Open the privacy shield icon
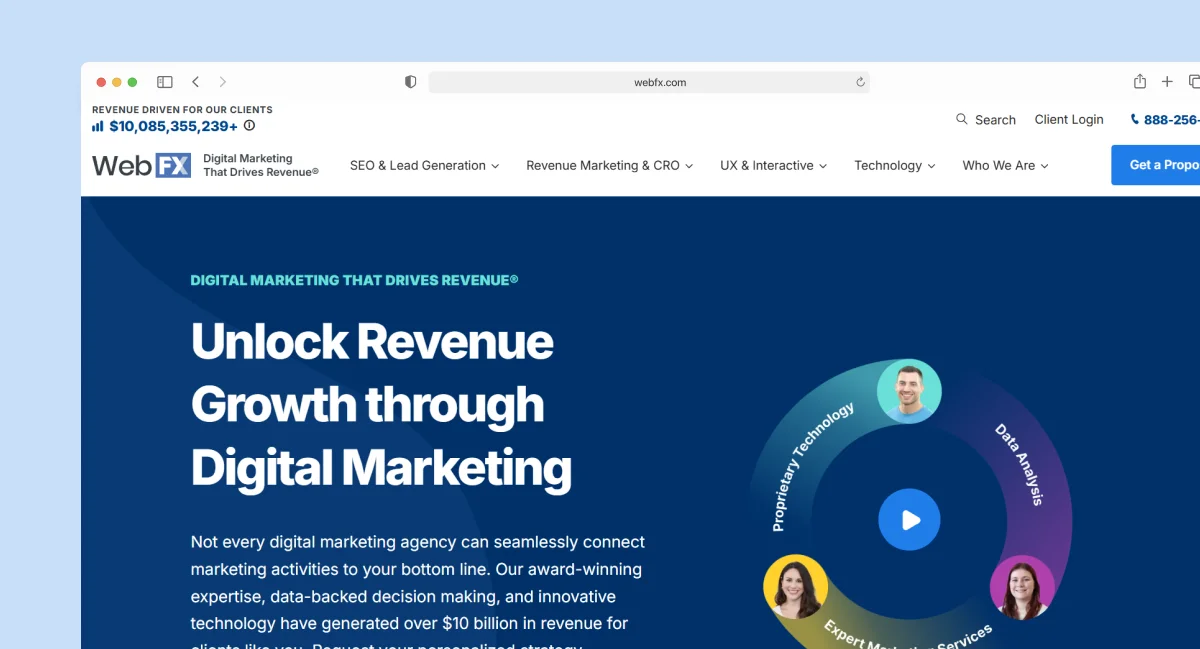The height and width of the screenshot is (649, 1200). [x=410, y=82]
